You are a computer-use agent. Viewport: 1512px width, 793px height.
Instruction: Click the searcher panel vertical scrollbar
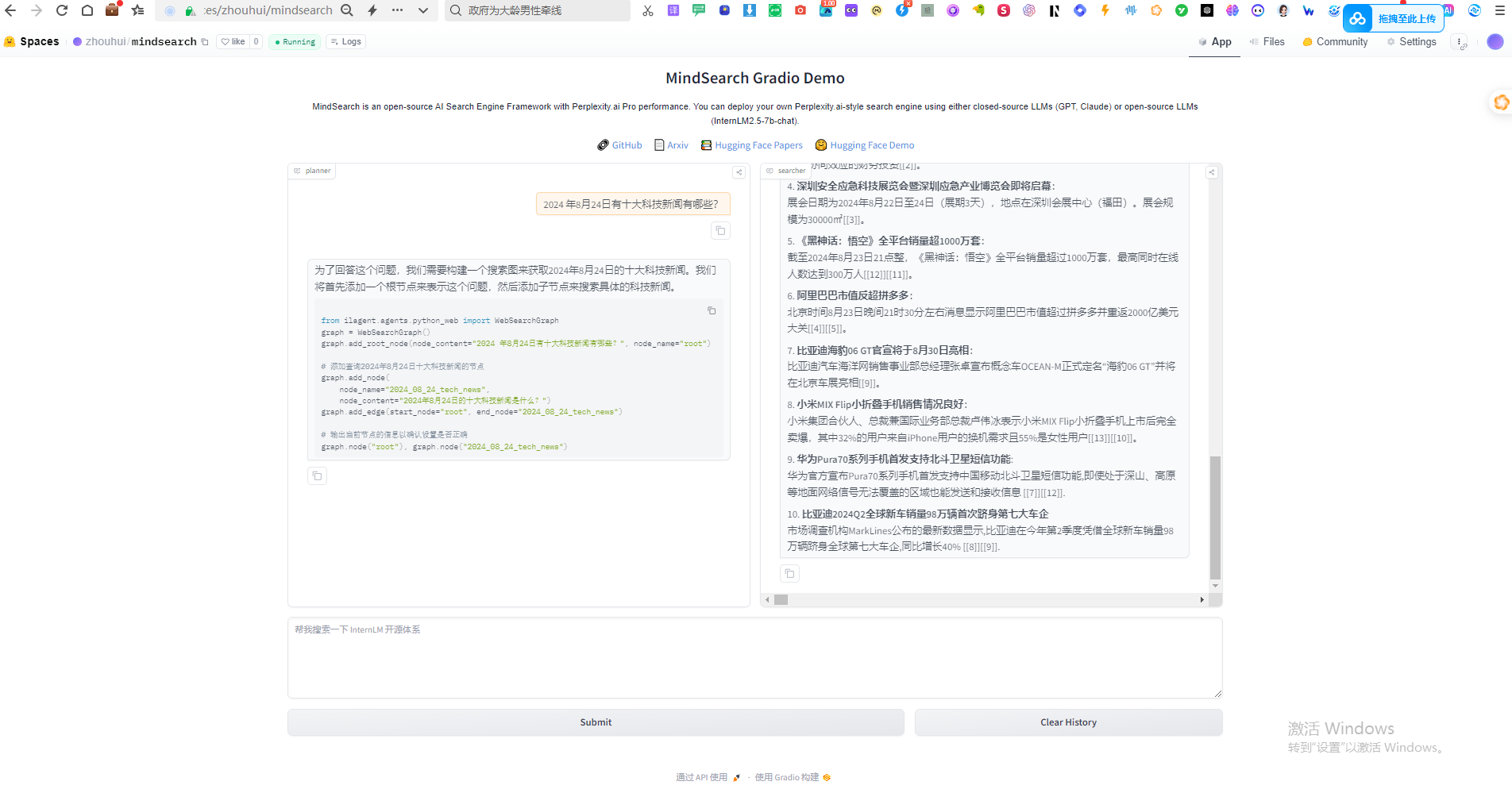coord(1215,518)
